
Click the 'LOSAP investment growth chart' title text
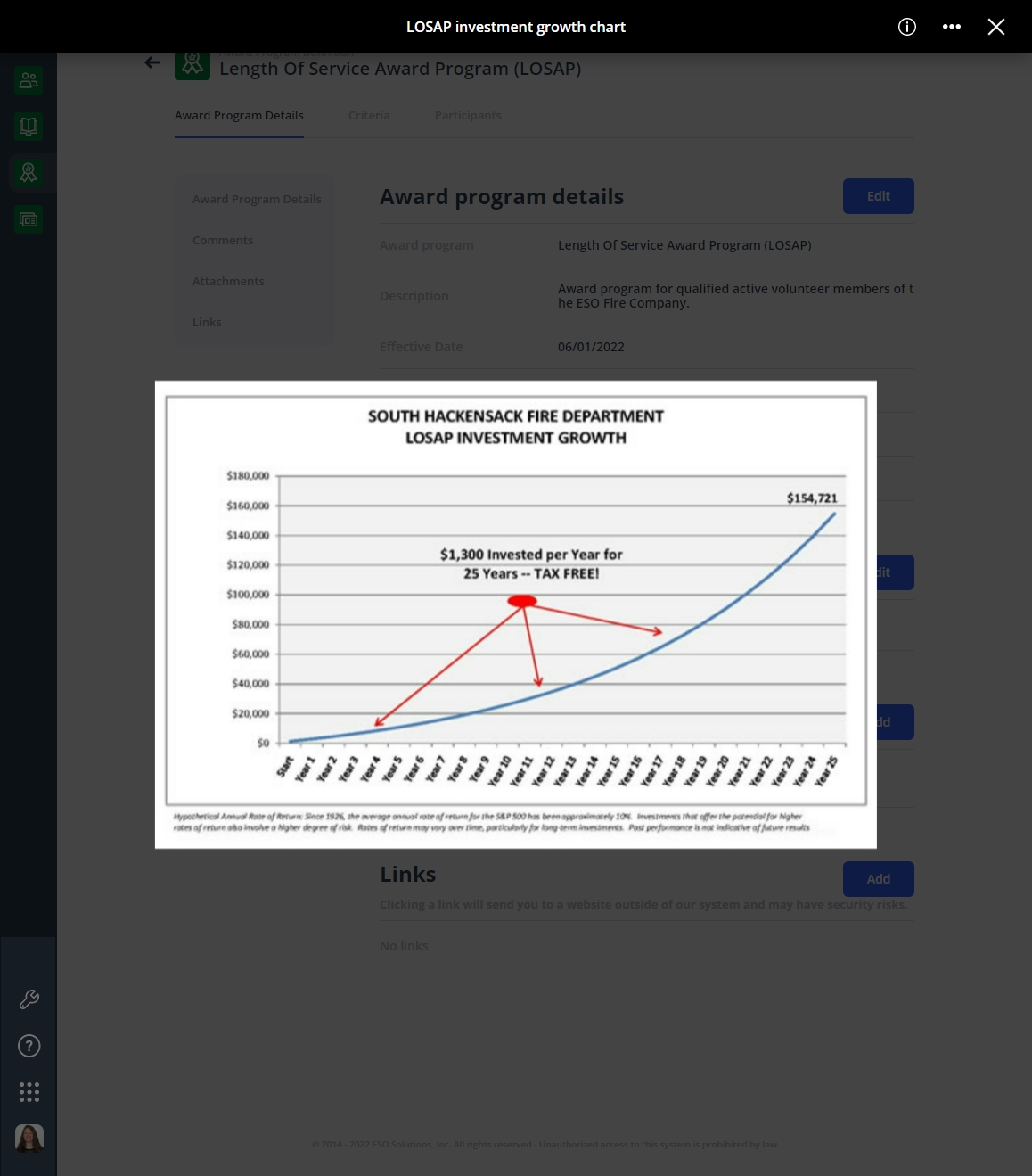[x=516, y=27]
